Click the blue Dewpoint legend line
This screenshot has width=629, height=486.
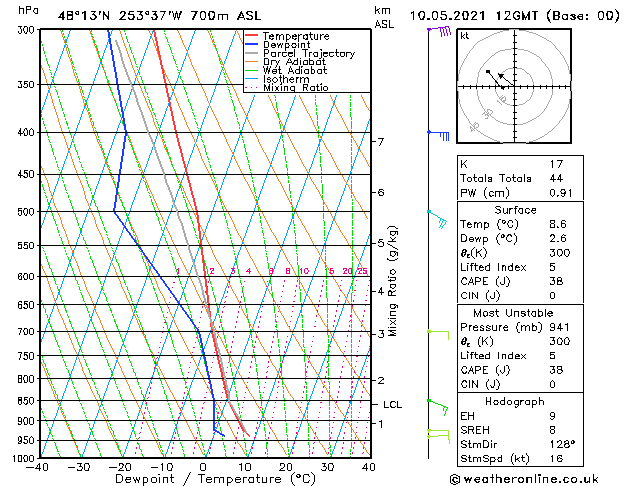point(252,44)
